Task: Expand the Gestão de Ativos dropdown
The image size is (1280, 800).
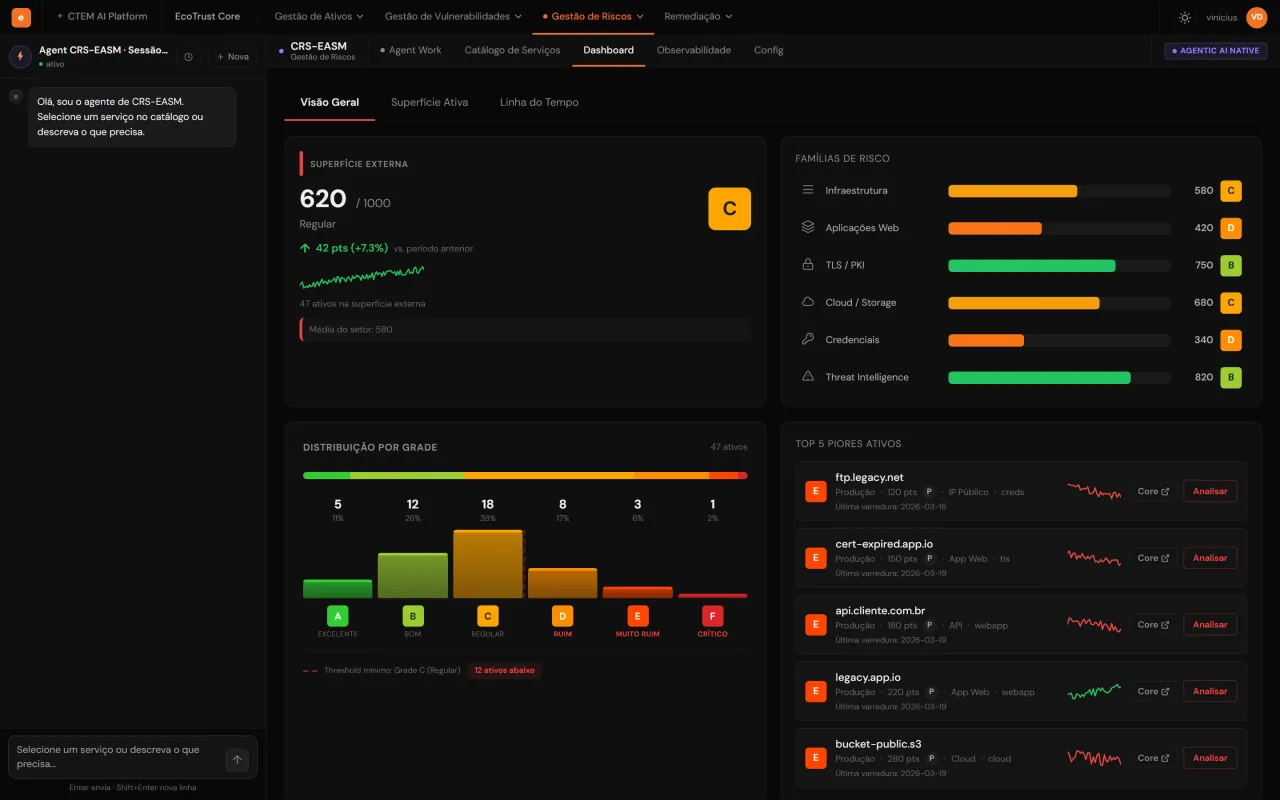Action: (319, 17)
